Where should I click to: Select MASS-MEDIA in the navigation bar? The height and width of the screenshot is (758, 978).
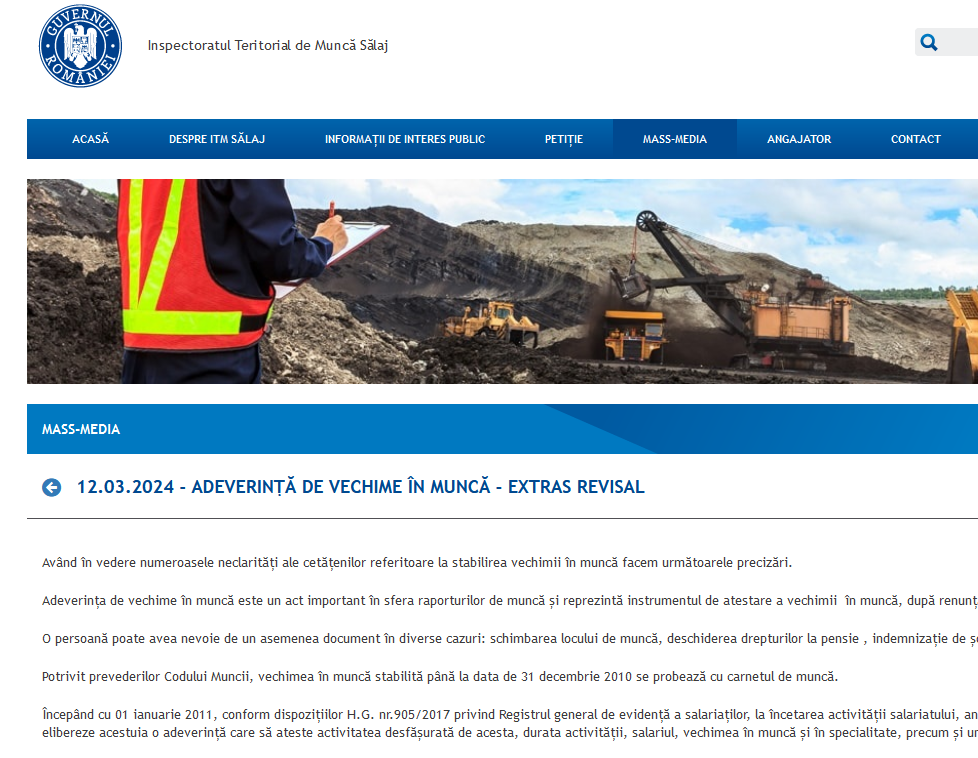coord(674,139)
